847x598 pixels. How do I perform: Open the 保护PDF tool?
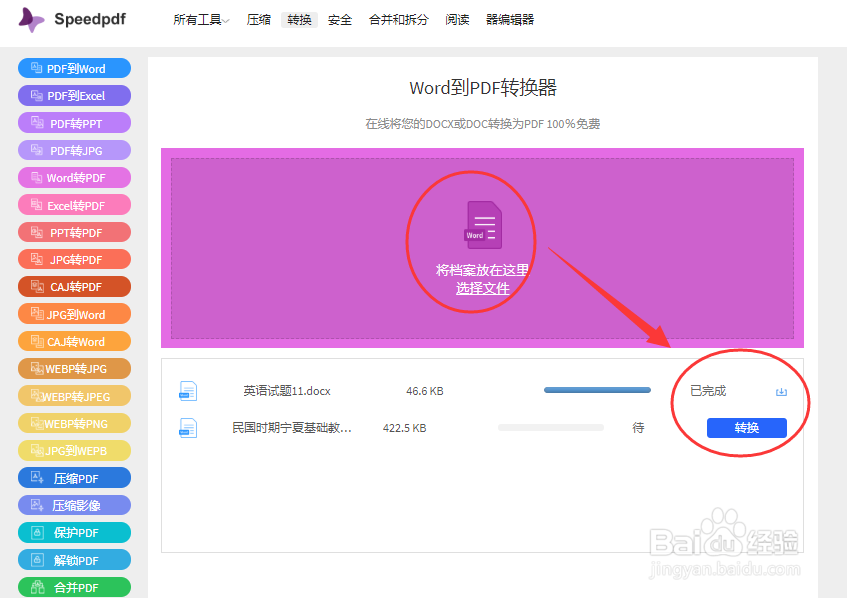coord(74,532)
